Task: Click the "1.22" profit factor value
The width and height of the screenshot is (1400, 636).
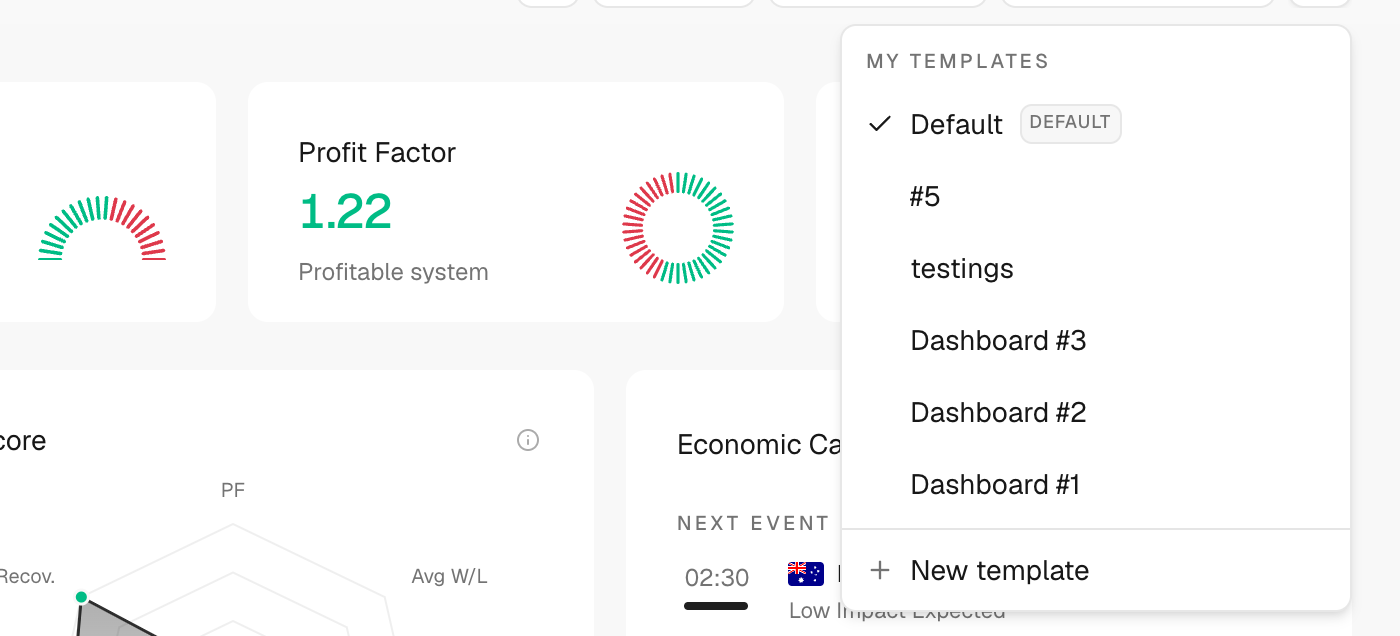Action: click(345, 211)
